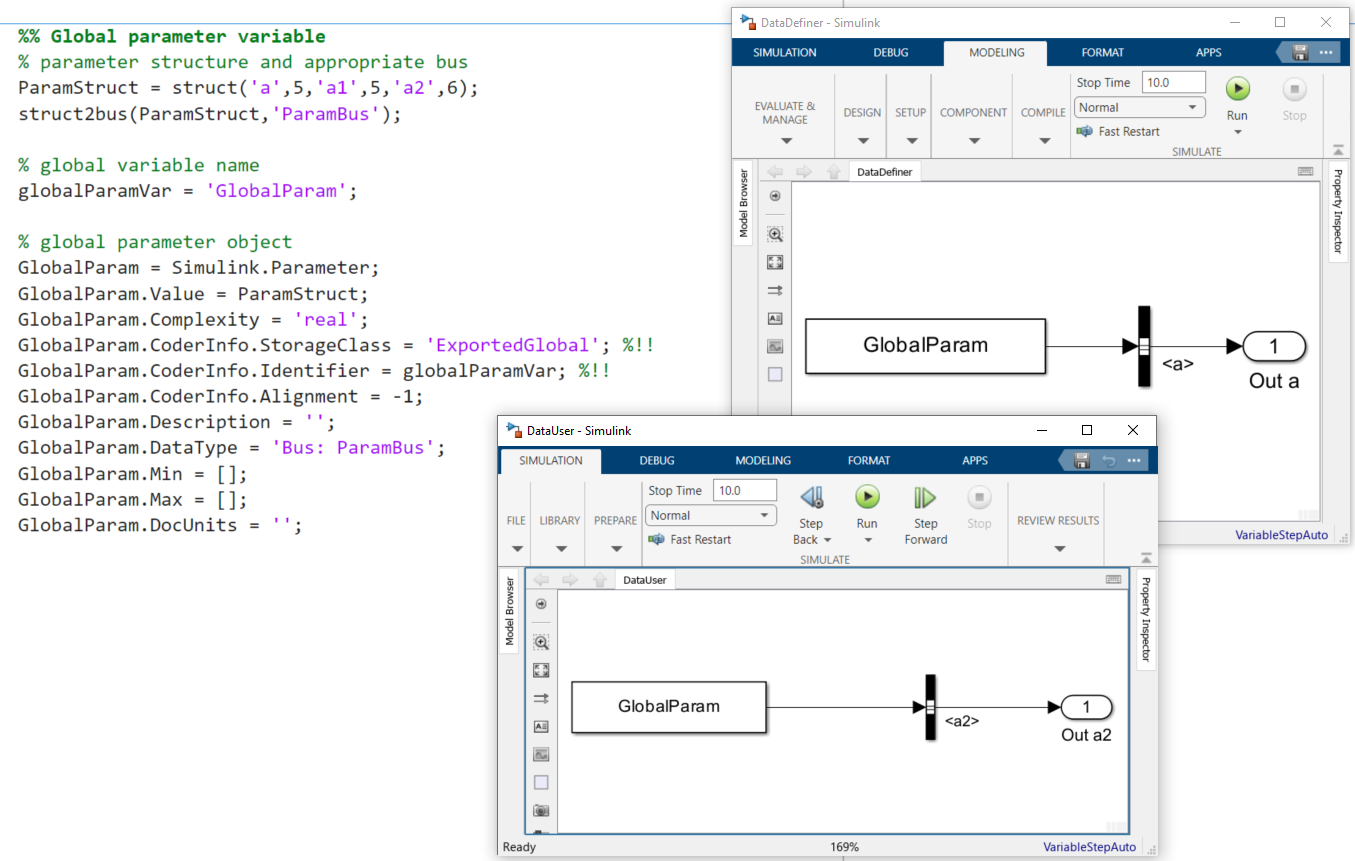Click Image tool in DataUser palette
This screenshot has height=861, width=1355.
(x=541, y=754)
